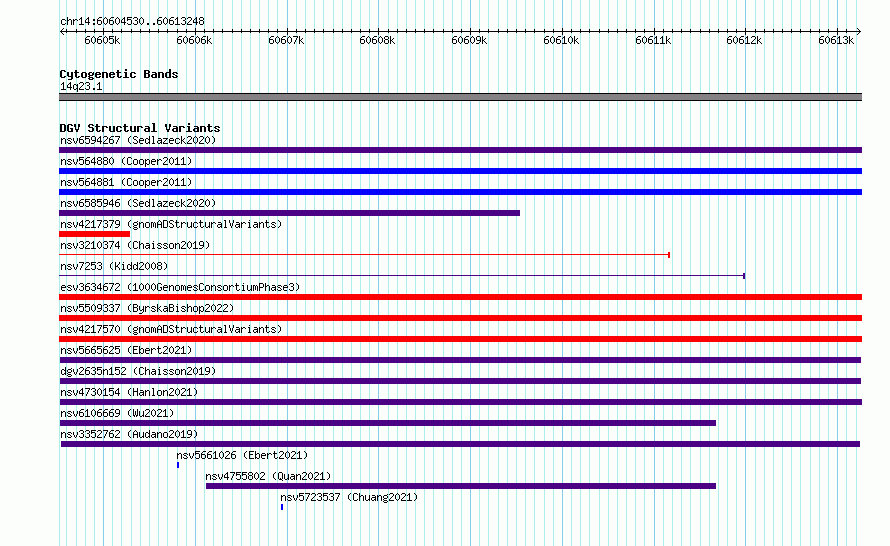Image resolution: width=890 pixels, height=546 pixels.
Task: Open the nsv7253 (Kidd2008) label
Action: pyautogui.click(x=114, y=266)
